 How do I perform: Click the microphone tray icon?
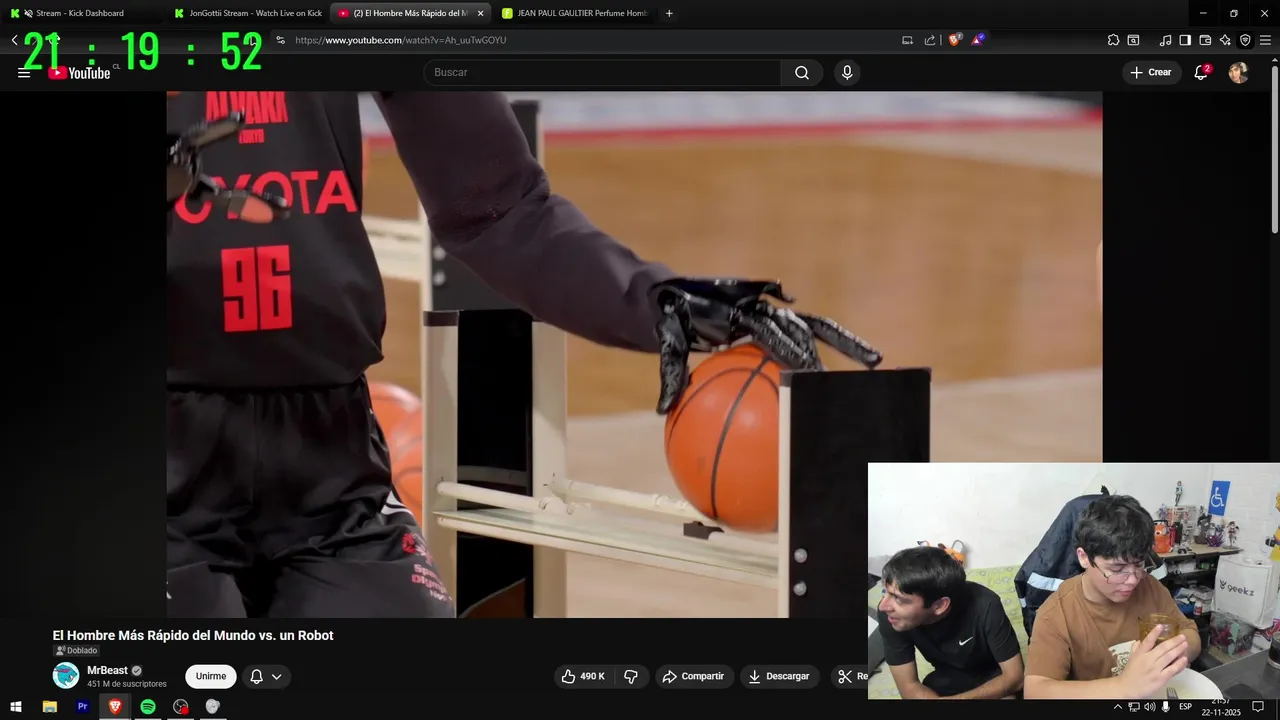click(x=1166, y=706)
